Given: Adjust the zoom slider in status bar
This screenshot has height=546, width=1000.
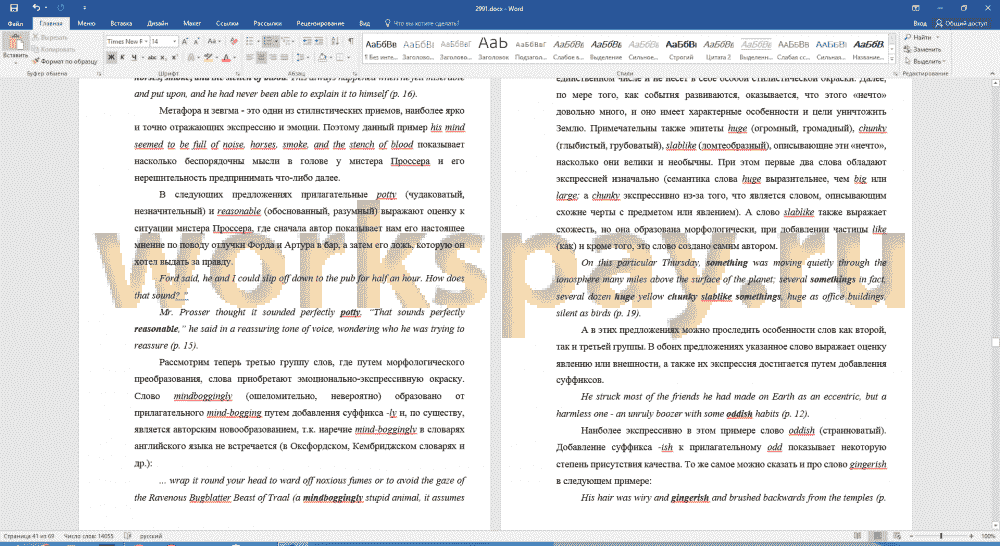Looking at the screenshot, I should (x=941, y=536).
